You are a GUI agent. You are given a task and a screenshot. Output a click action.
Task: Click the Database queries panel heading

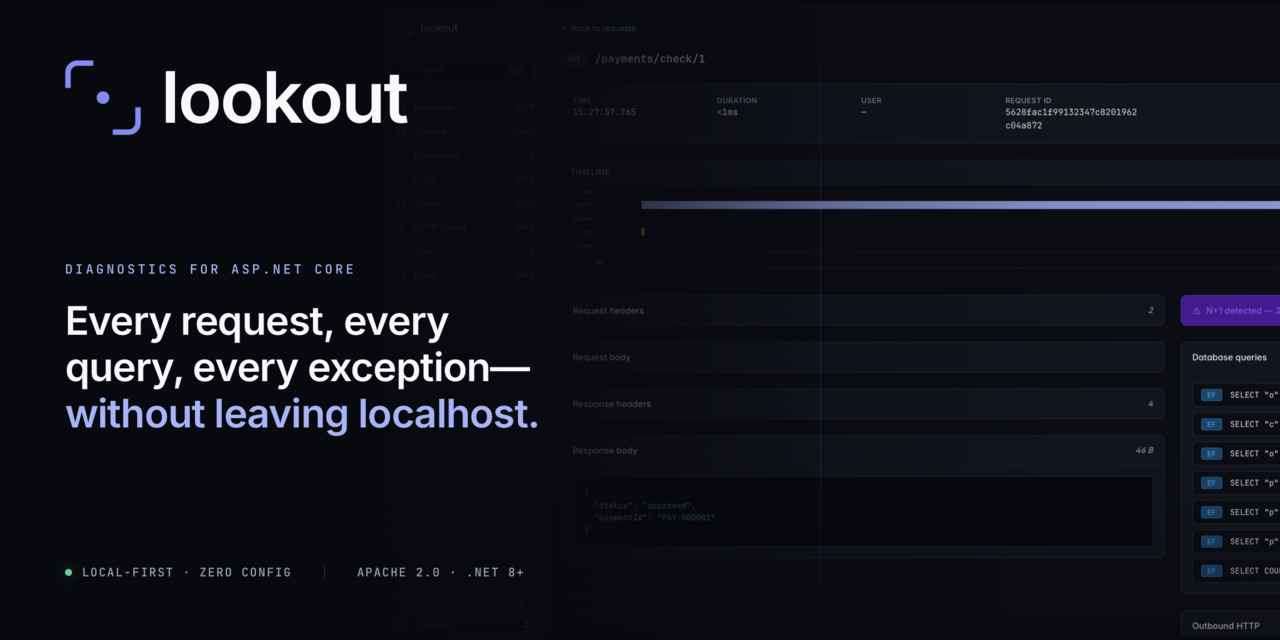click(1229, 357)
